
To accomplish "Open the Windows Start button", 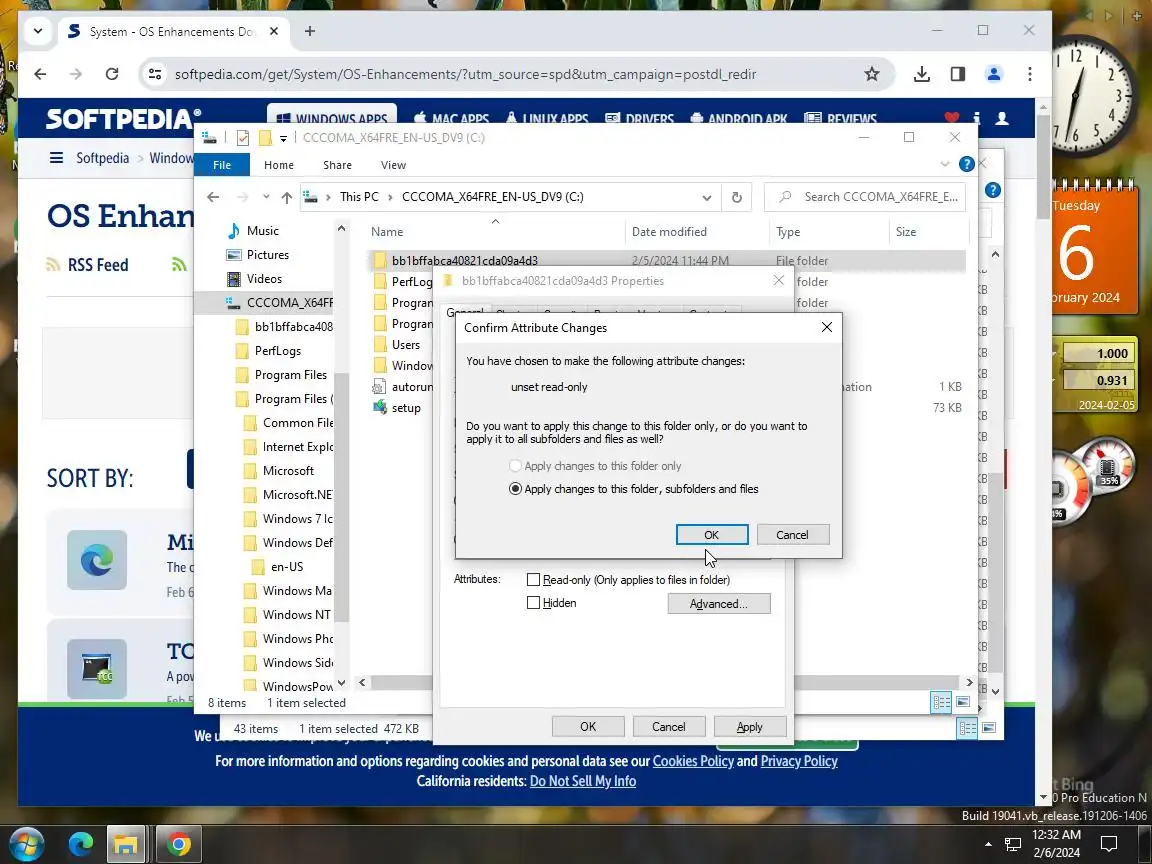I will pos(26,844).
